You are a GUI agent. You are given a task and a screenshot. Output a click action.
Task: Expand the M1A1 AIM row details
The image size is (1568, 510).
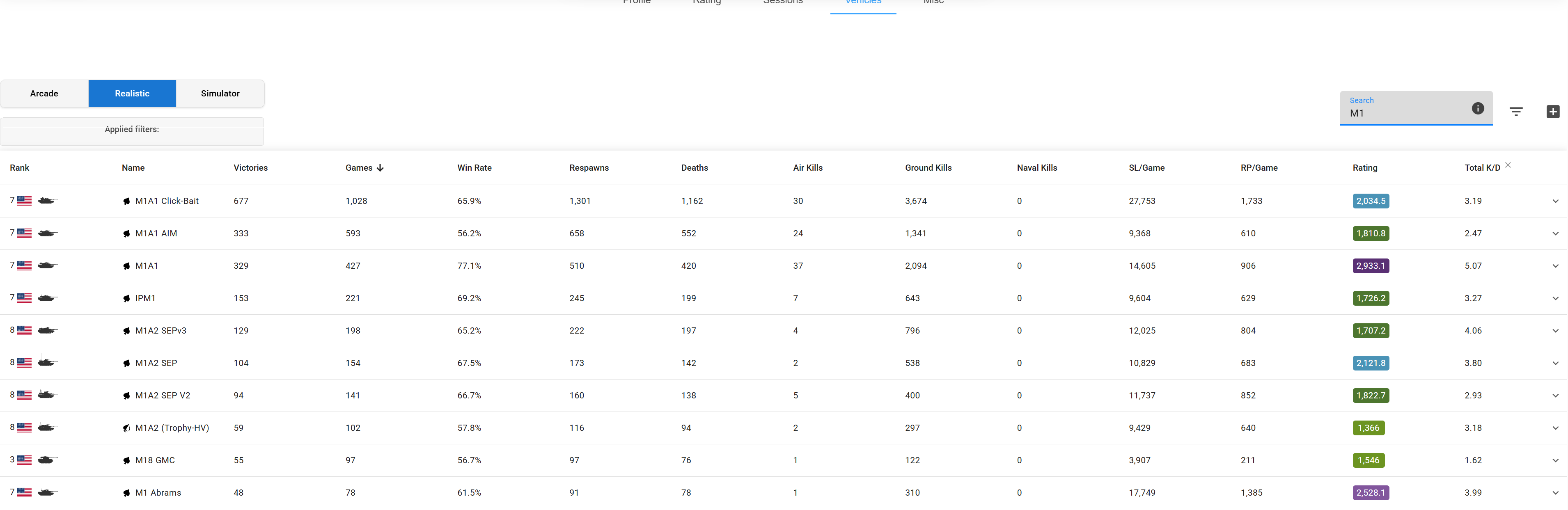coord(1555,234)
